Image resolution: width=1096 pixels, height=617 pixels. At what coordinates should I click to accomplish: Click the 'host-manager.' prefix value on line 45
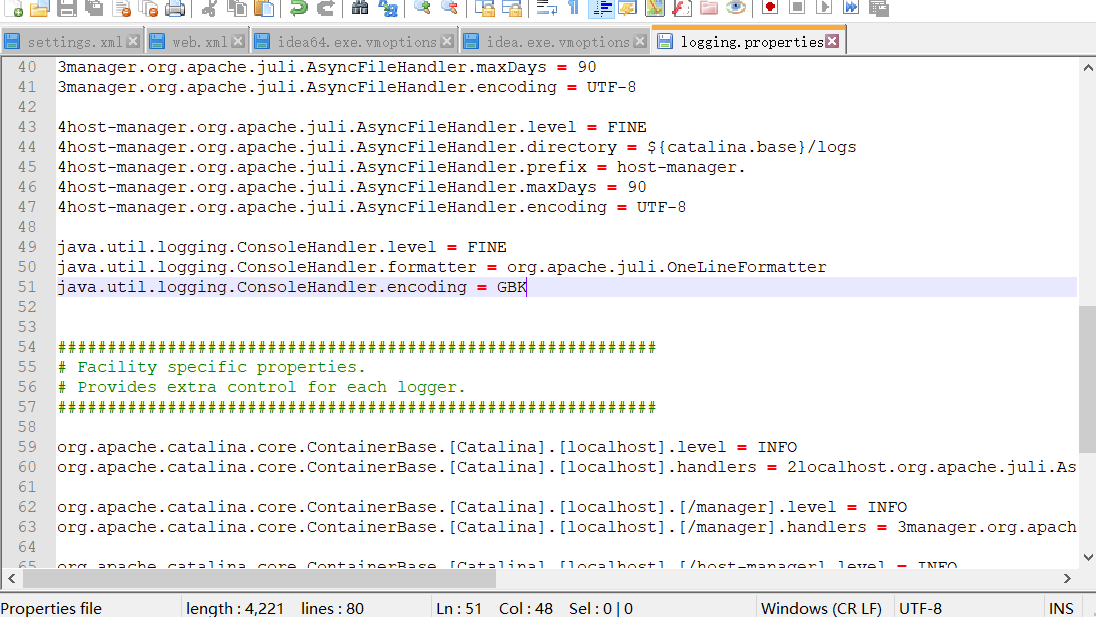(681, 167)
